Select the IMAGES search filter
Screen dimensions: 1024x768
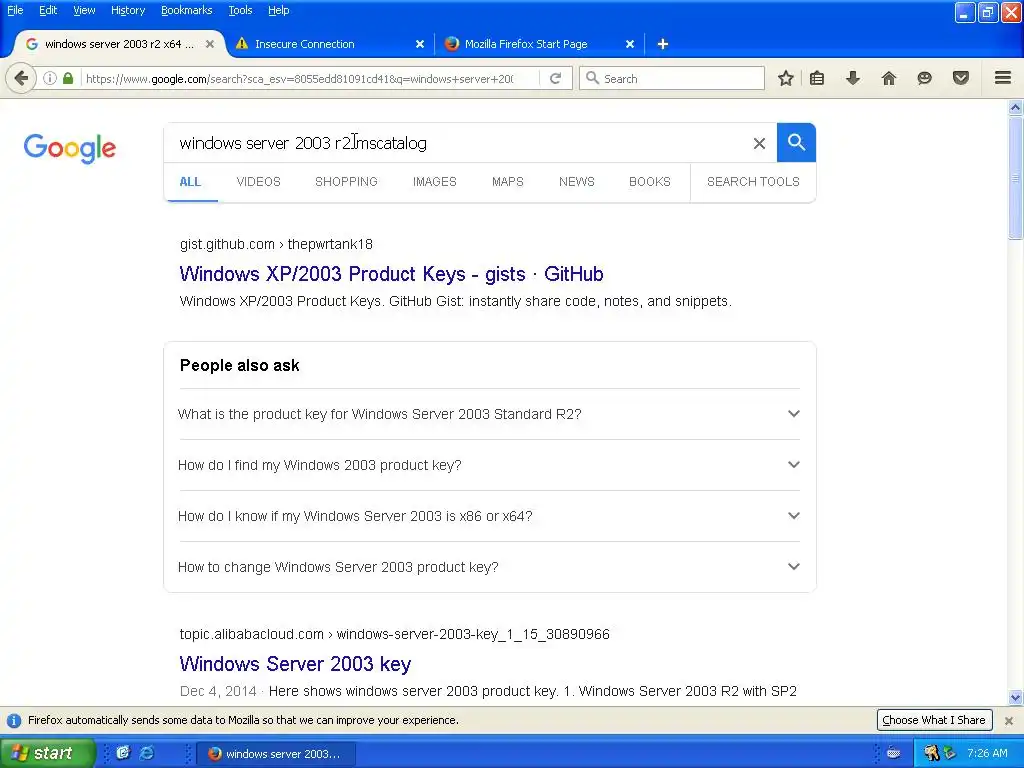(x=434, y=182)
